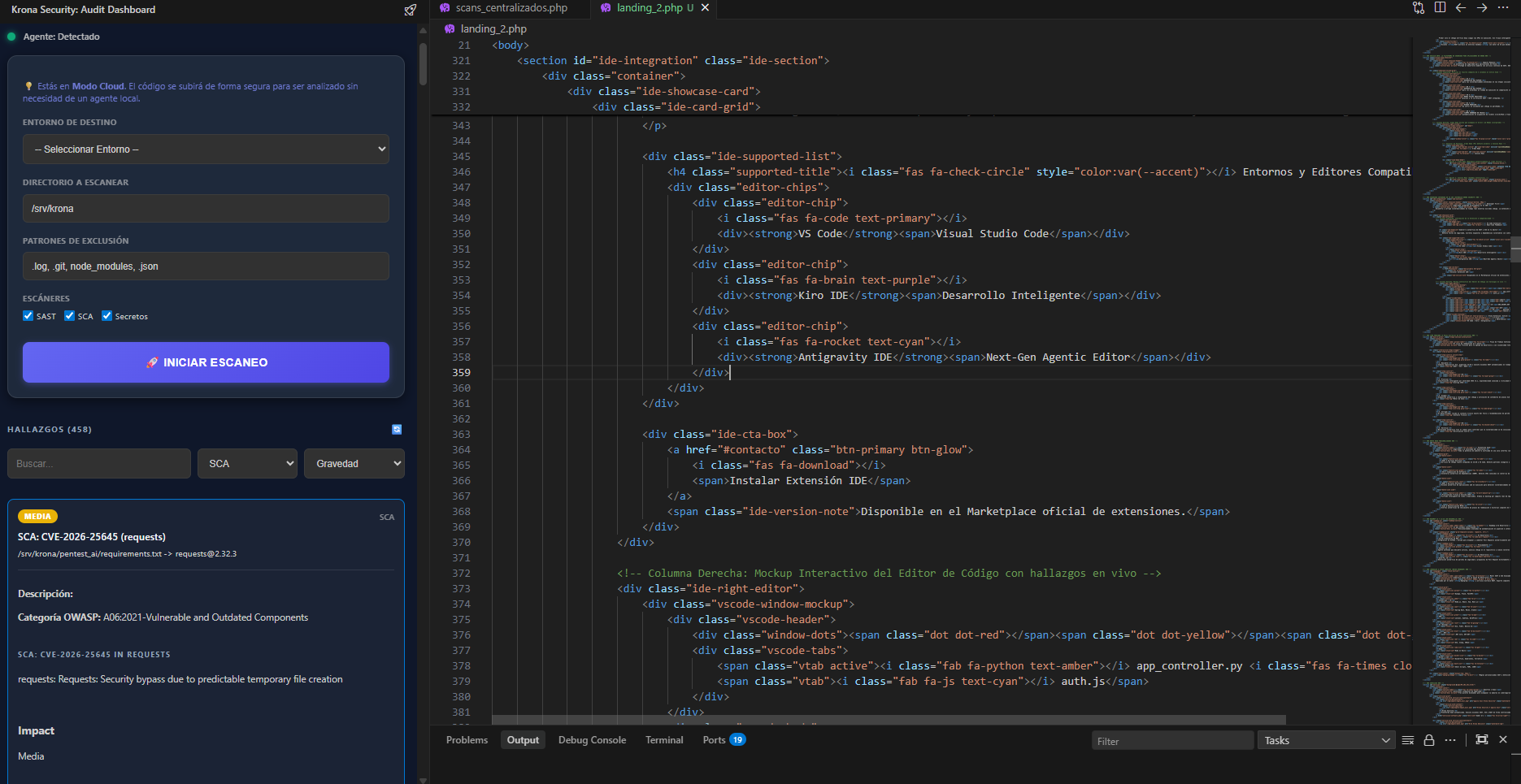Toggle the SAST scanner checkbox
The width and height of the screenshot is (1521, 784).
(28, 316)
